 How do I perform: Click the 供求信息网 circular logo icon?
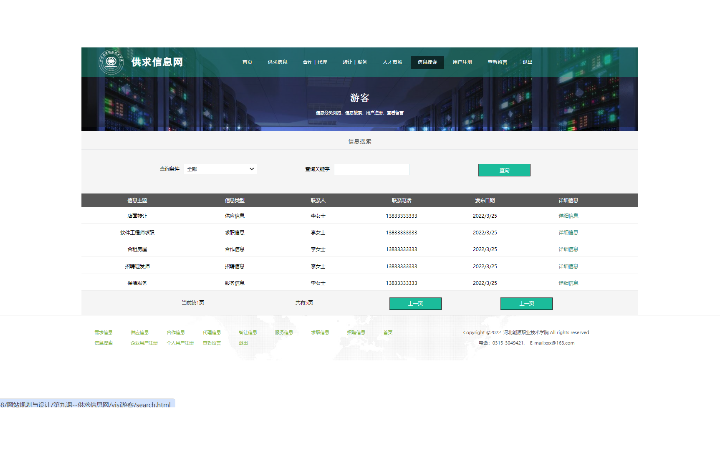[110, 62]
